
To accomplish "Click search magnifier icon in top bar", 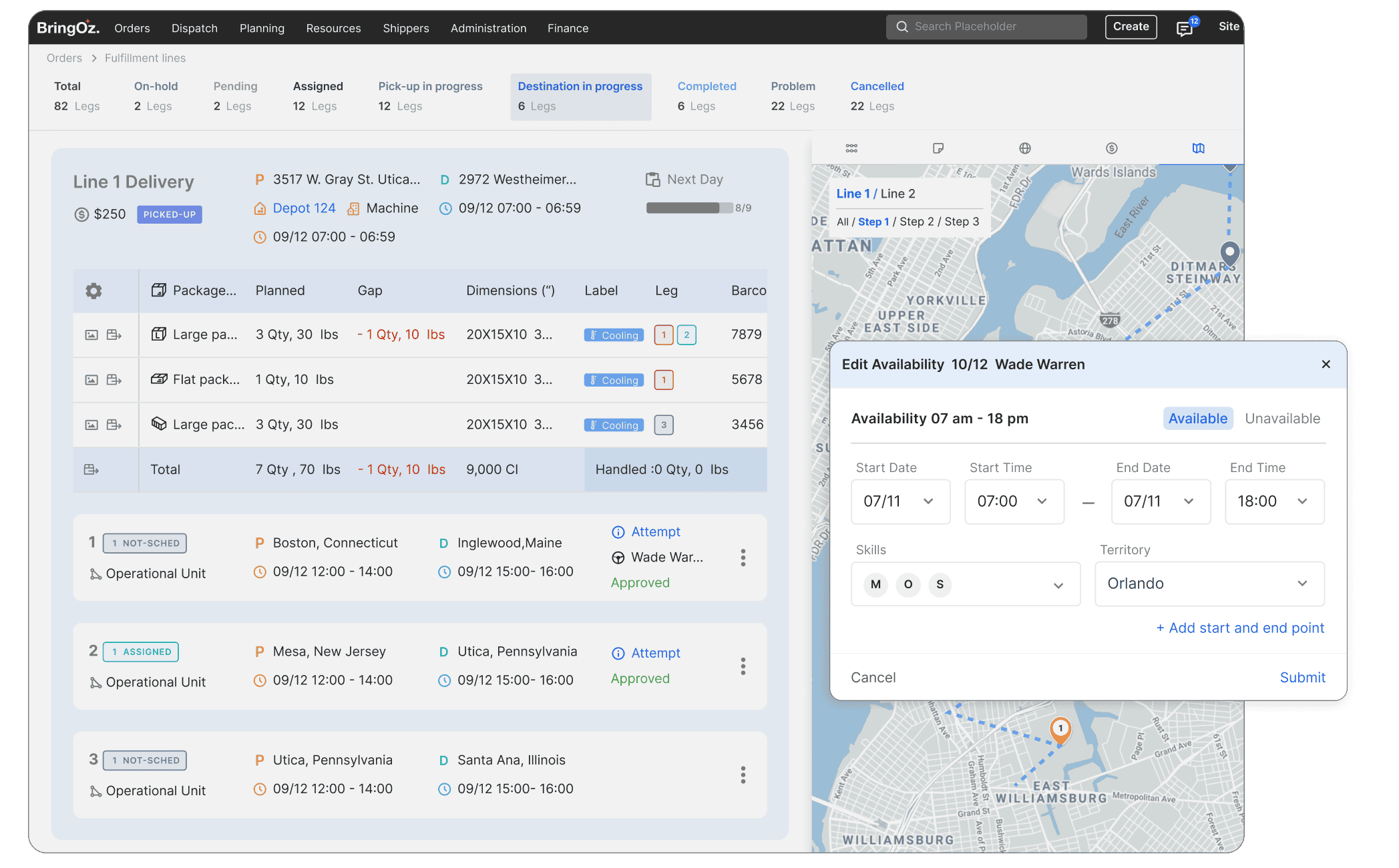I will pos(902,27).
